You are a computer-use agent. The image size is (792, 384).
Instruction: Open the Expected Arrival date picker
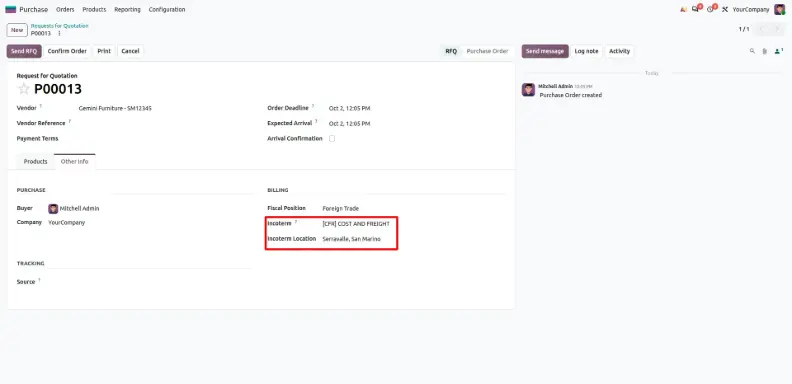350,123
